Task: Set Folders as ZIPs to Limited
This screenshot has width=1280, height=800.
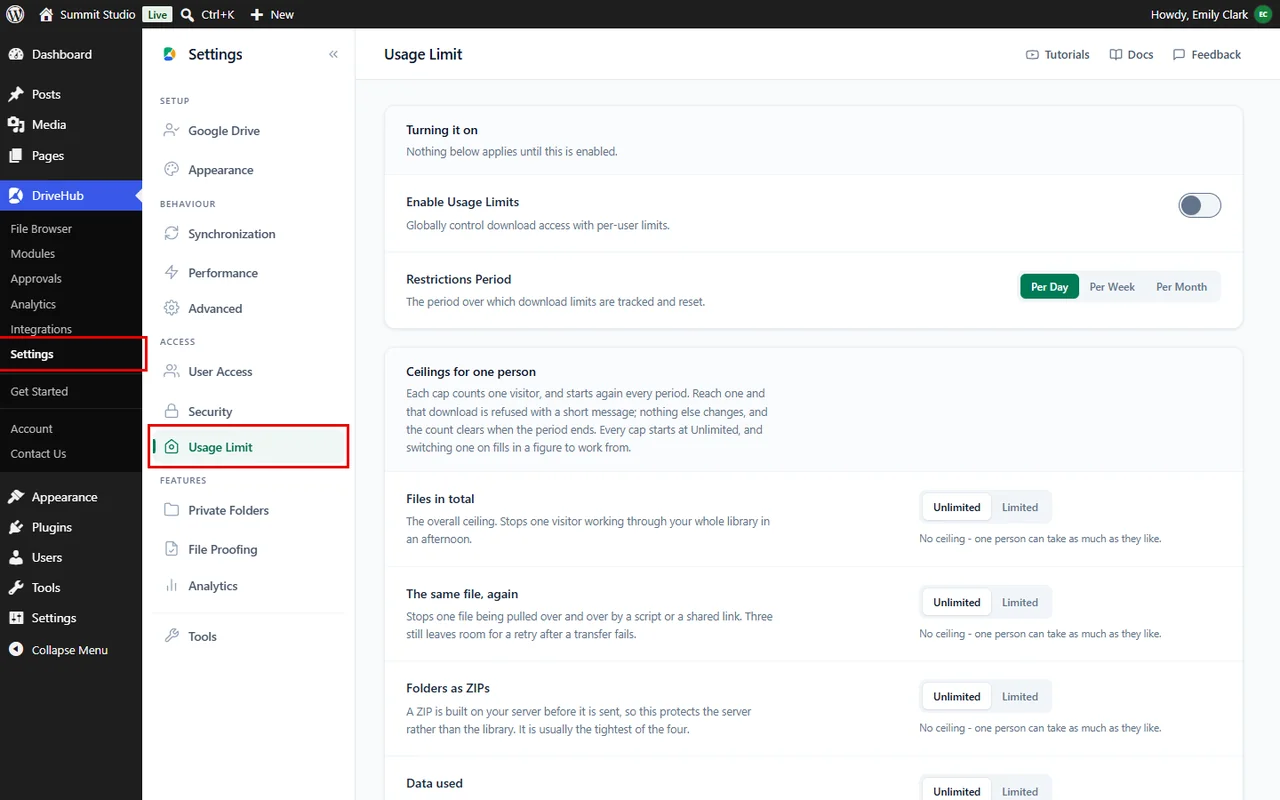Action: coord(1020,696)
